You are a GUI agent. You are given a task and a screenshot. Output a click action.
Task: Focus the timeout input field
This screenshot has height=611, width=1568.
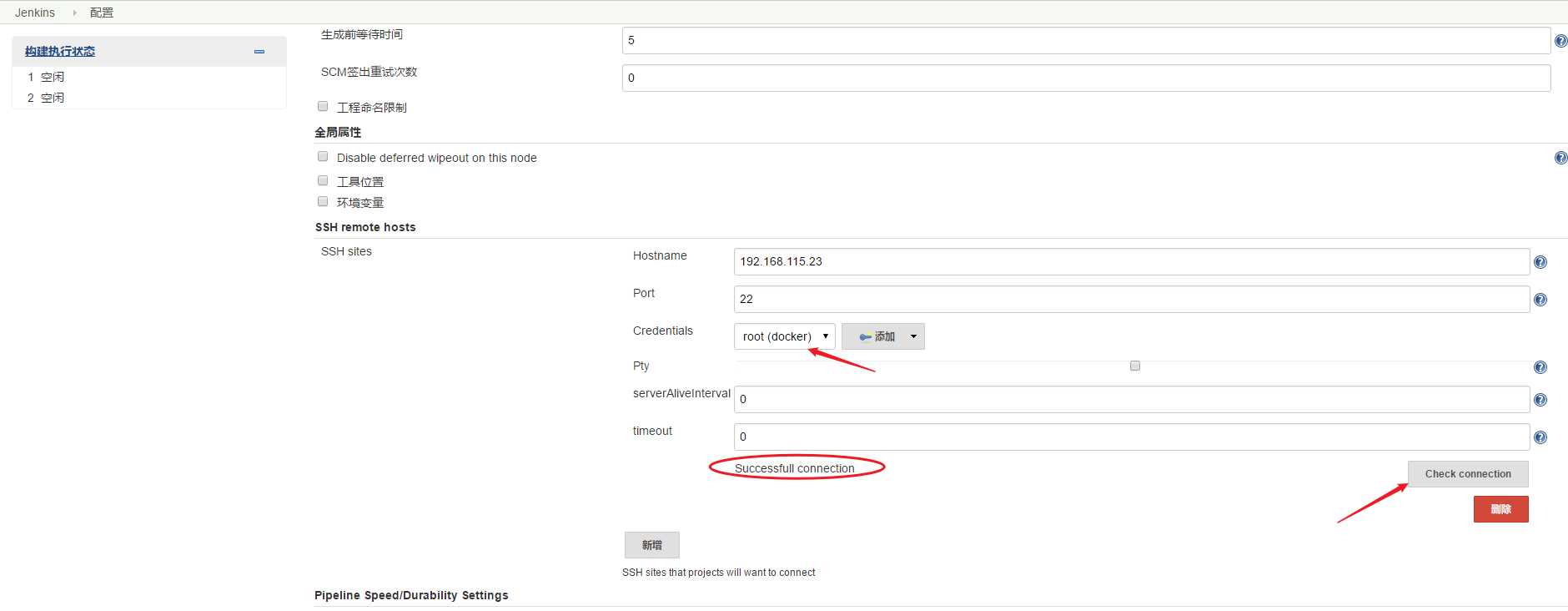pyautogui.click(x=1132, y=437)
